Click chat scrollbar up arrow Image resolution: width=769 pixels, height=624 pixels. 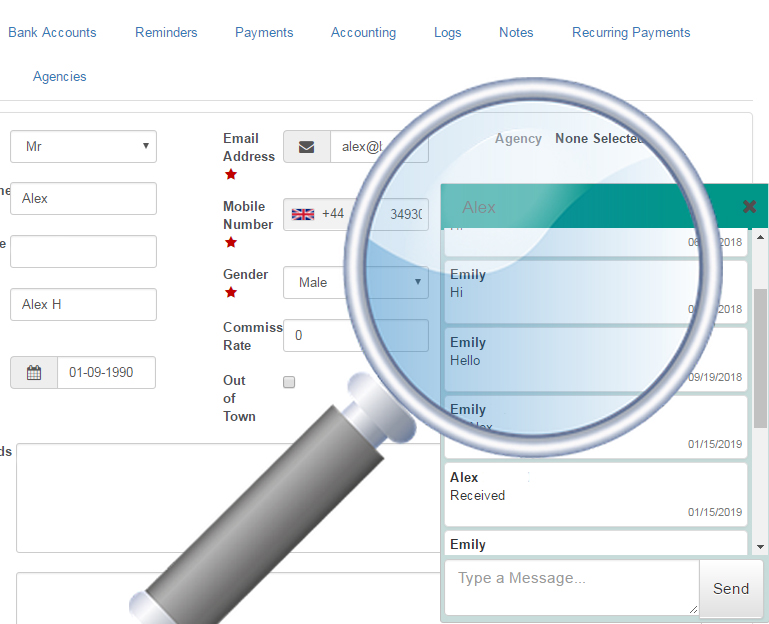click(760, 237)
